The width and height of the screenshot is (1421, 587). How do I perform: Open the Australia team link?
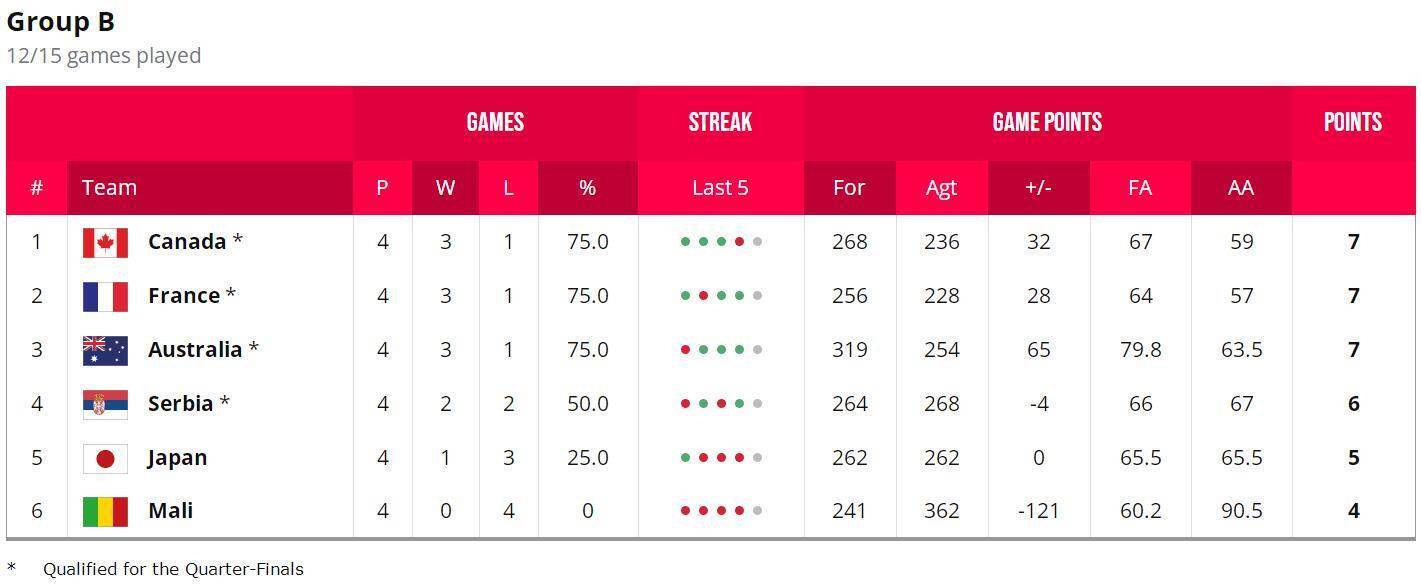pyautogui.click(x=195, y=350)
